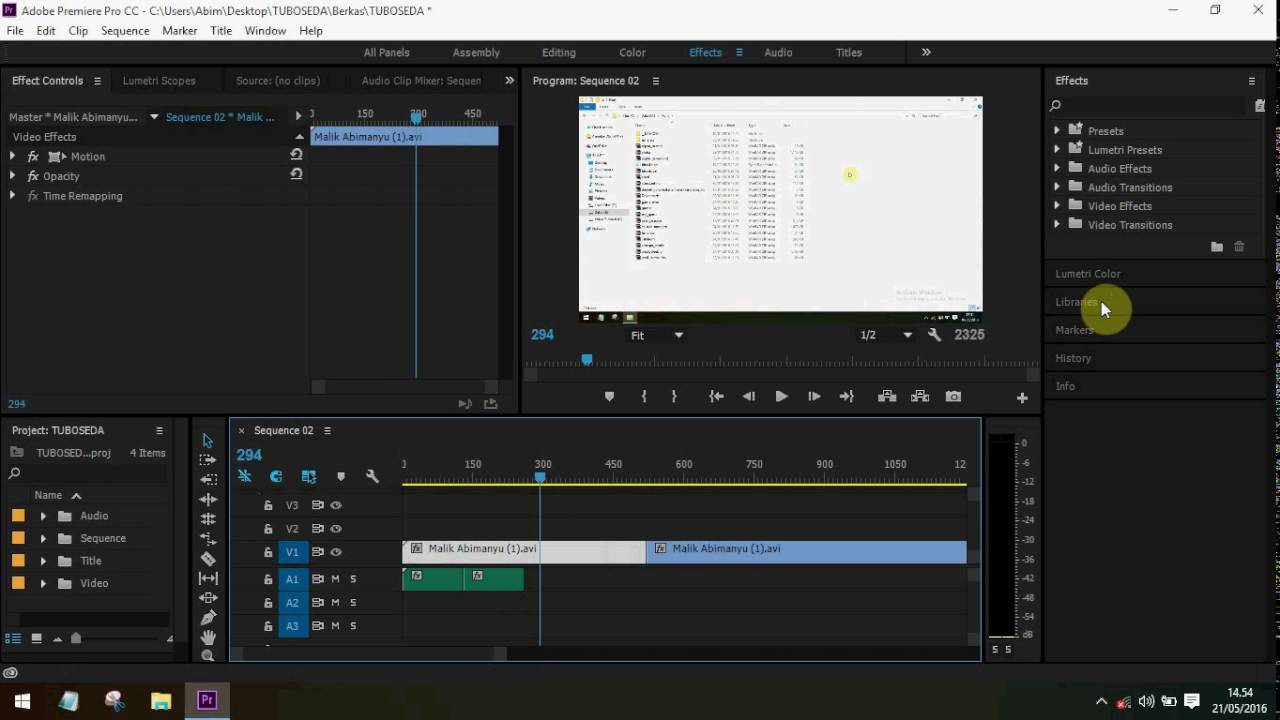1280x720 pixels.
Task: Open the Fit zoom level dropdown
Action: click(656, 335)
